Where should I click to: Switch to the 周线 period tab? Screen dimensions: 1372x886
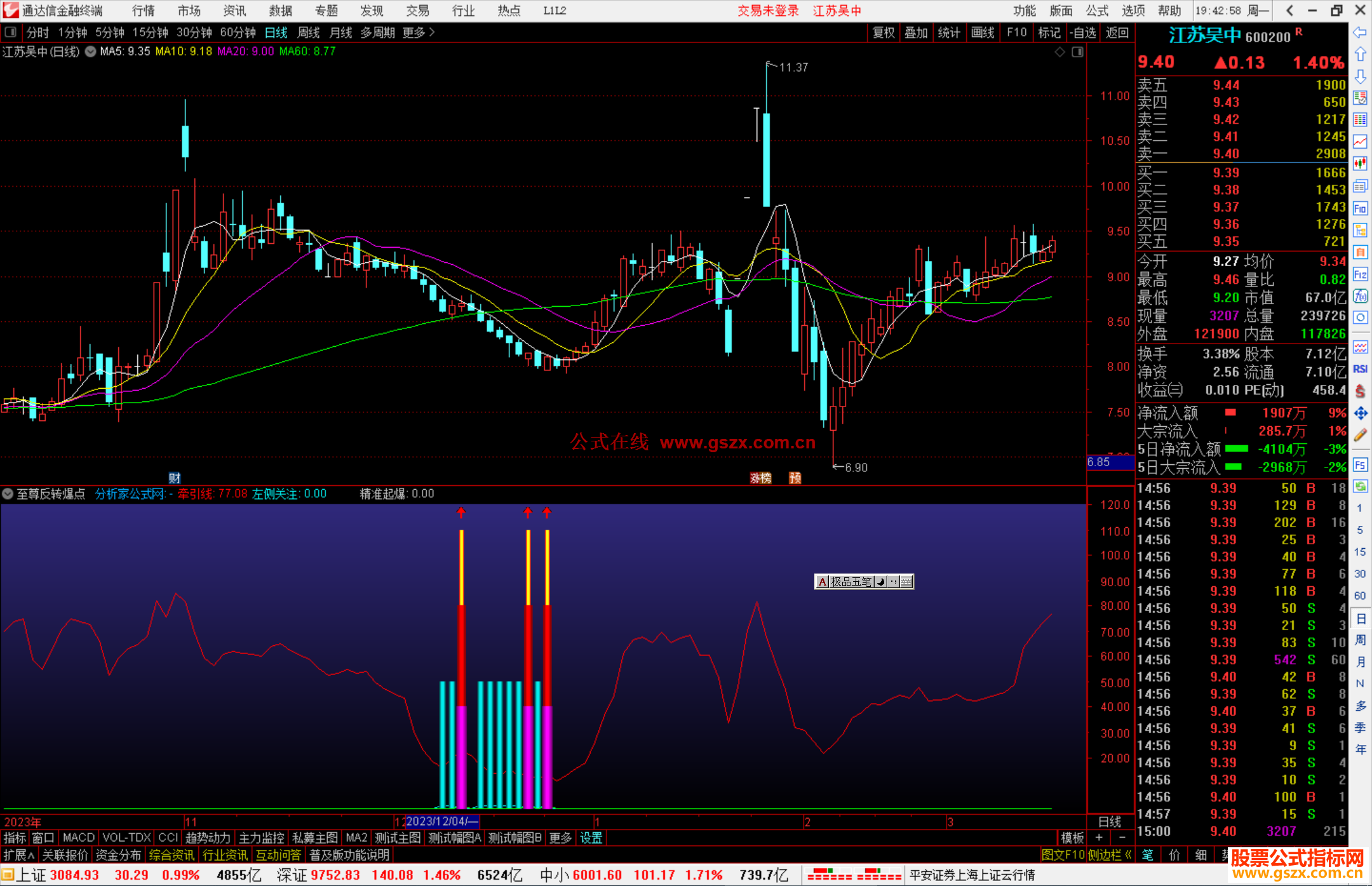[x=309, y=32]
